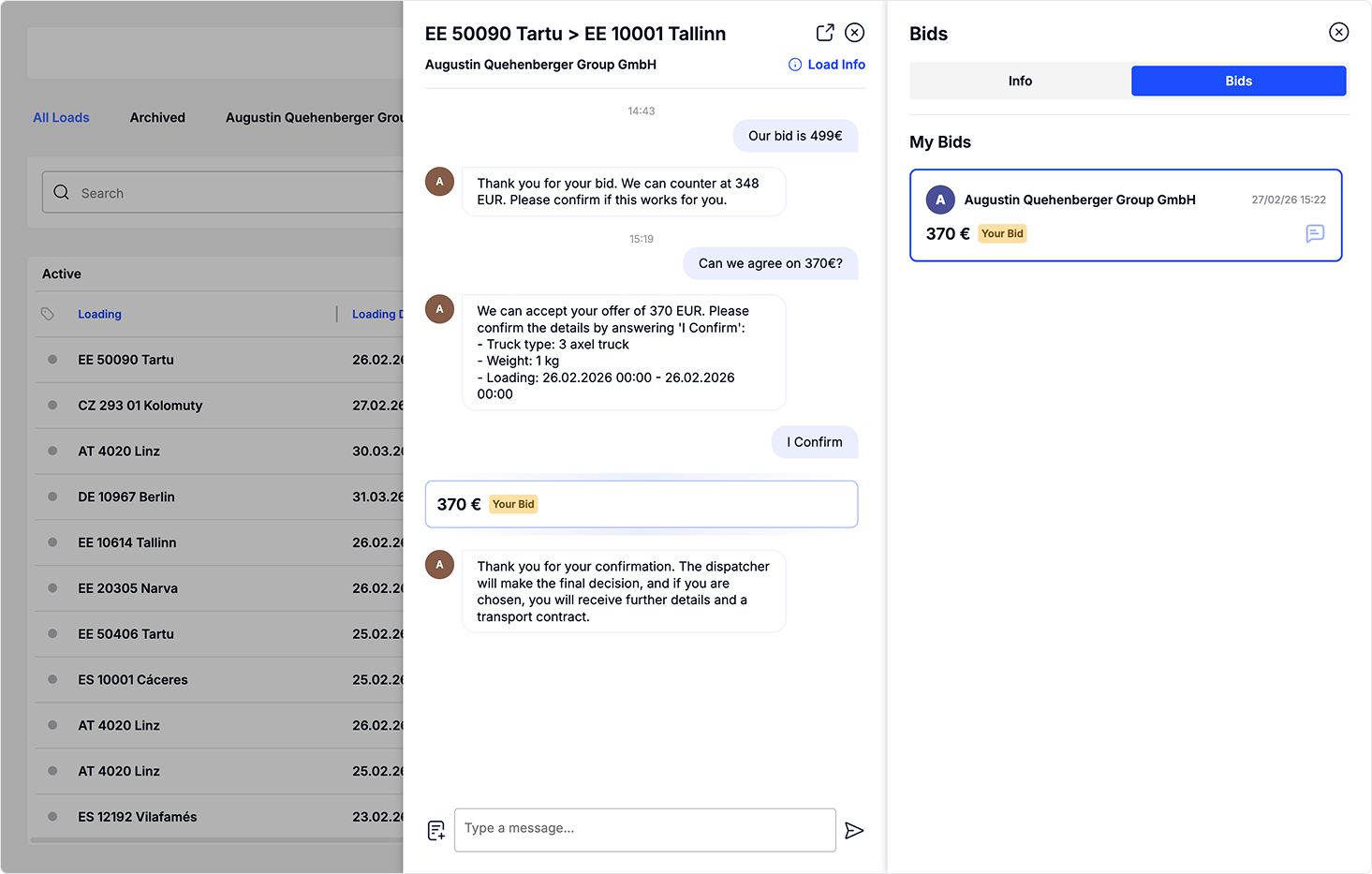Select the Augustin Quehenberger bid card
1372x874 pixels.
1124,215
